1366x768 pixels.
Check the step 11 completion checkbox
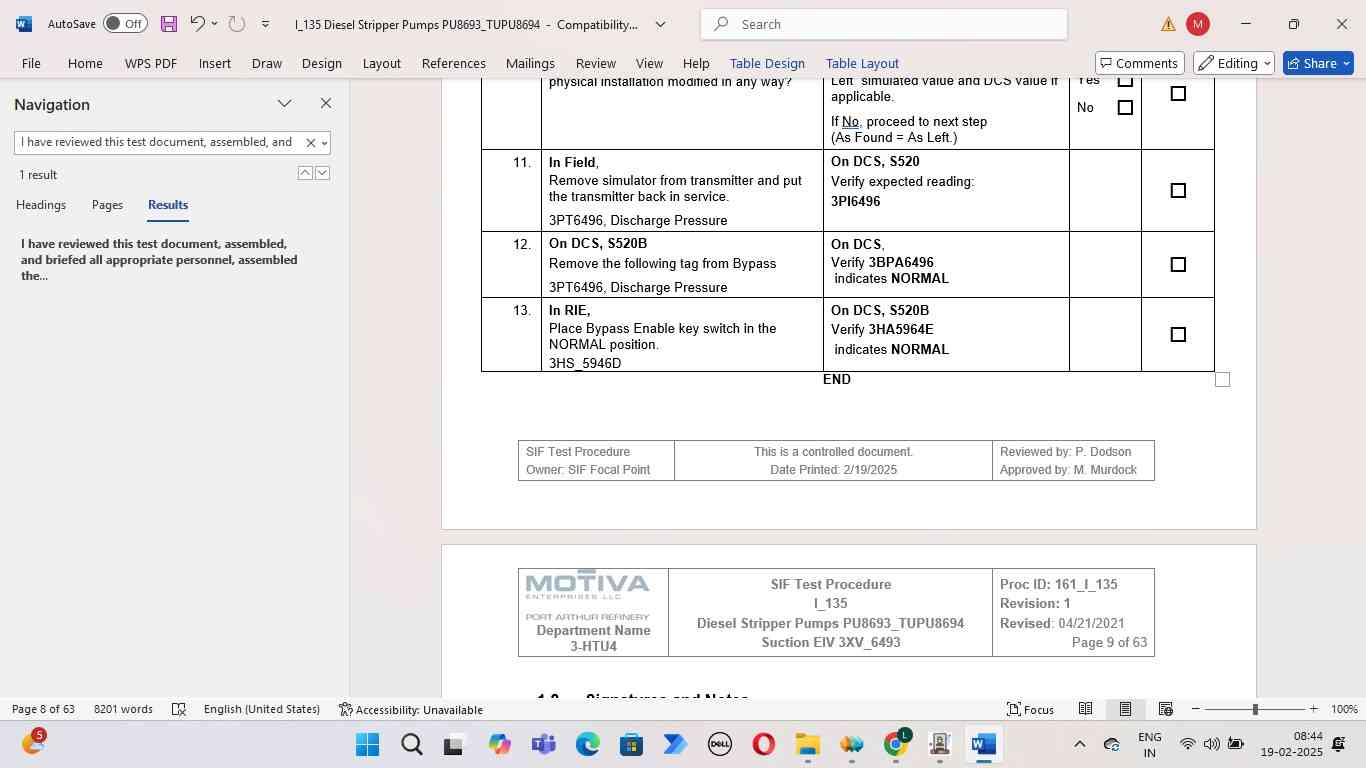1178,190
